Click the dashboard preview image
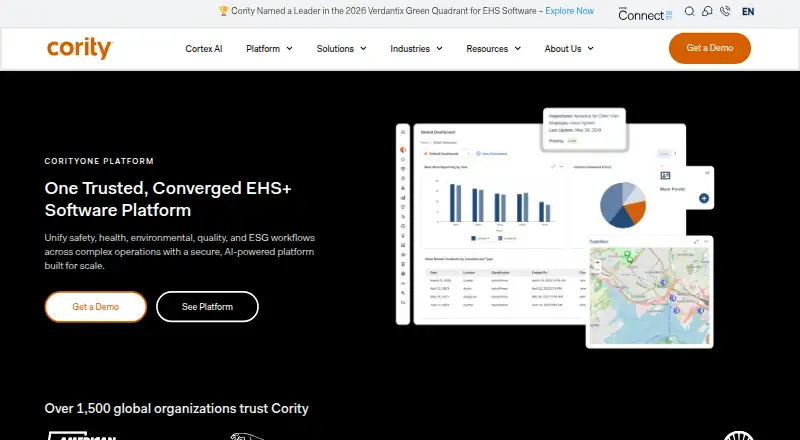The width and height of the screenshot is (800, 440). (555, 228)
